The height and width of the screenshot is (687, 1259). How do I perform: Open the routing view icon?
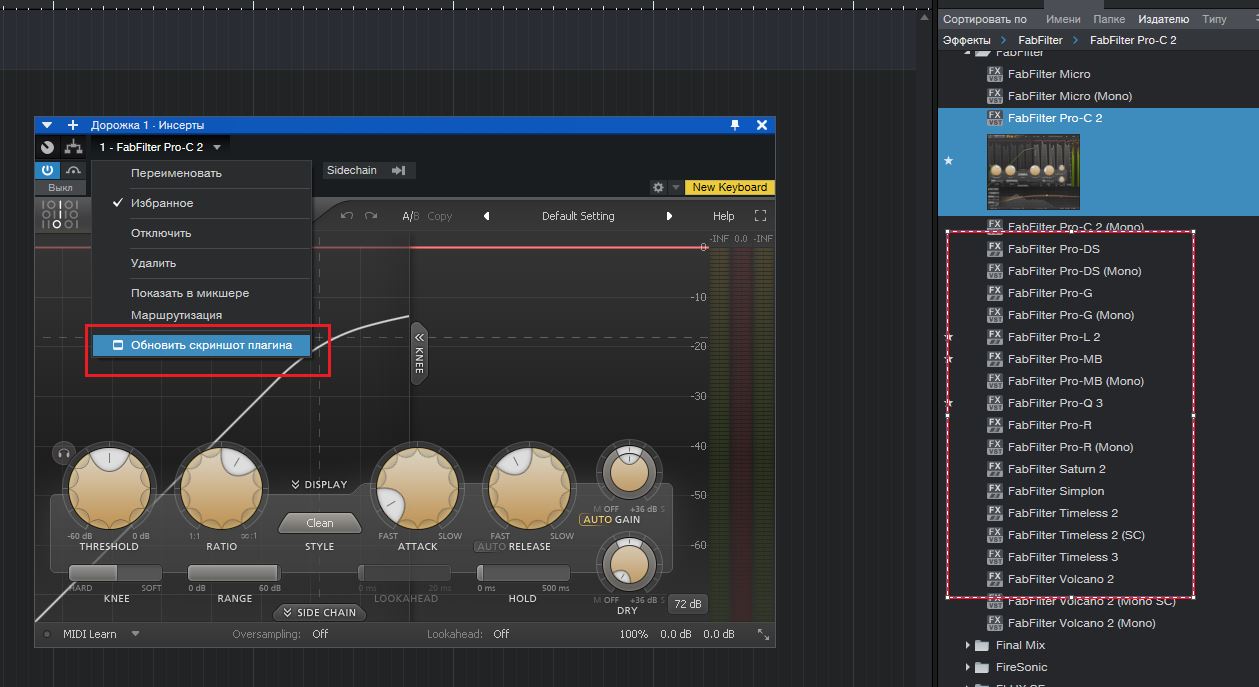(72, 147)
